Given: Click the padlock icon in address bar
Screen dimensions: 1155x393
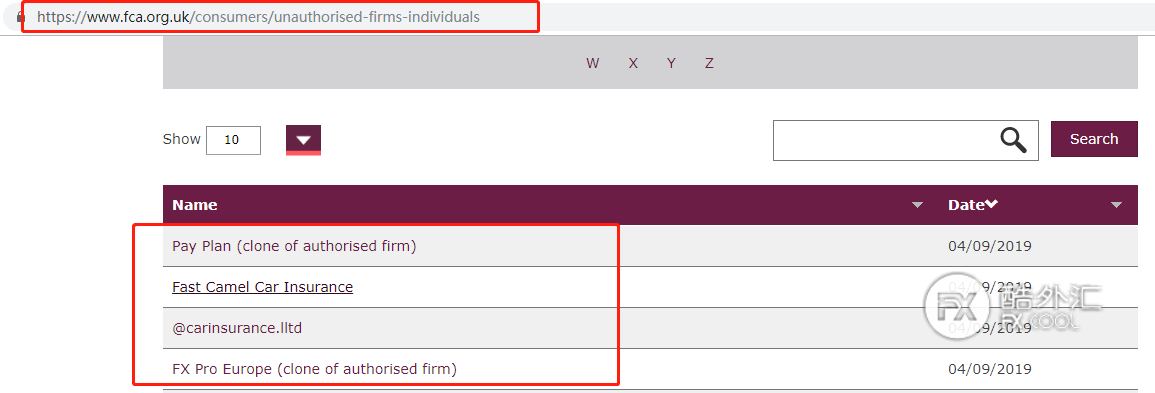Looking at the screenshot, I should [x=20, y=17].
